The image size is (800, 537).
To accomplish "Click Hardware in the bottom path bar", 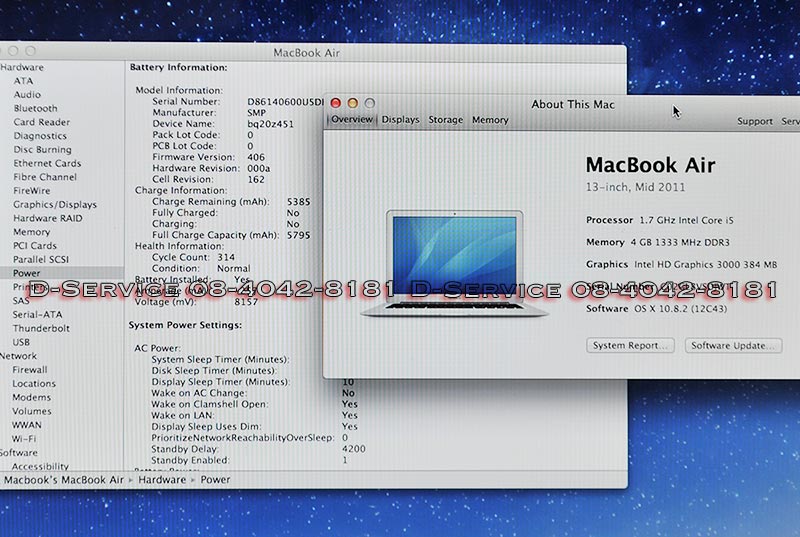I will coord(162,480).
